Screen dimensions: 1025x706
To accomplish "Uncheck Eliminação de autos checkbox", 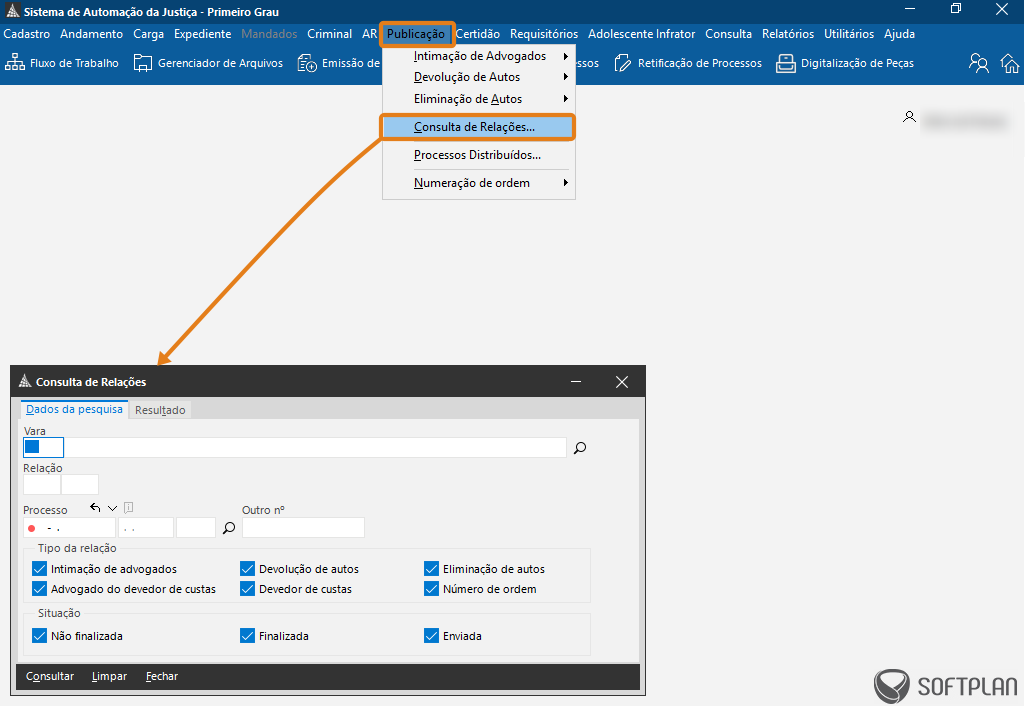I will [431, 569].
